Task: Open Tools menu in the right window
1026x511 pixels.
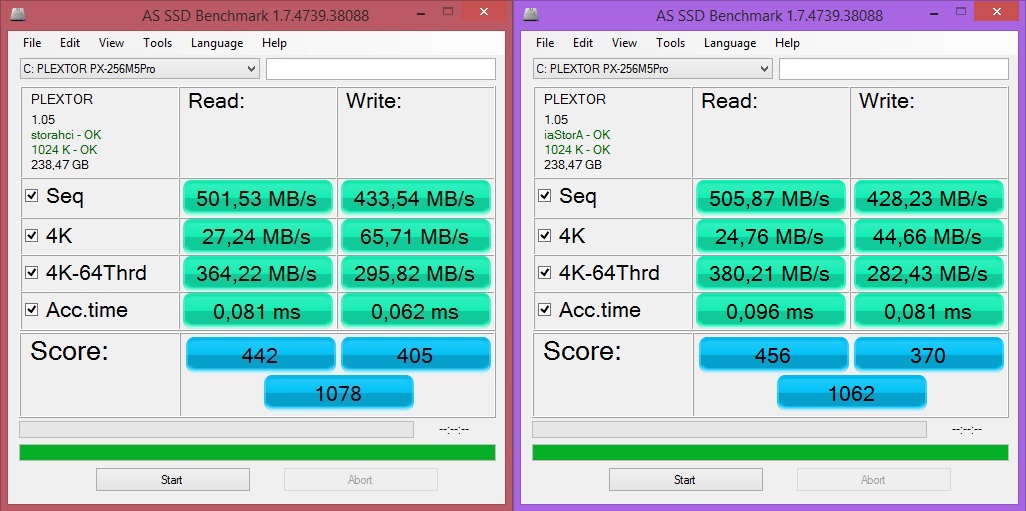Action: pyautogui.click(x=671, y=43)
